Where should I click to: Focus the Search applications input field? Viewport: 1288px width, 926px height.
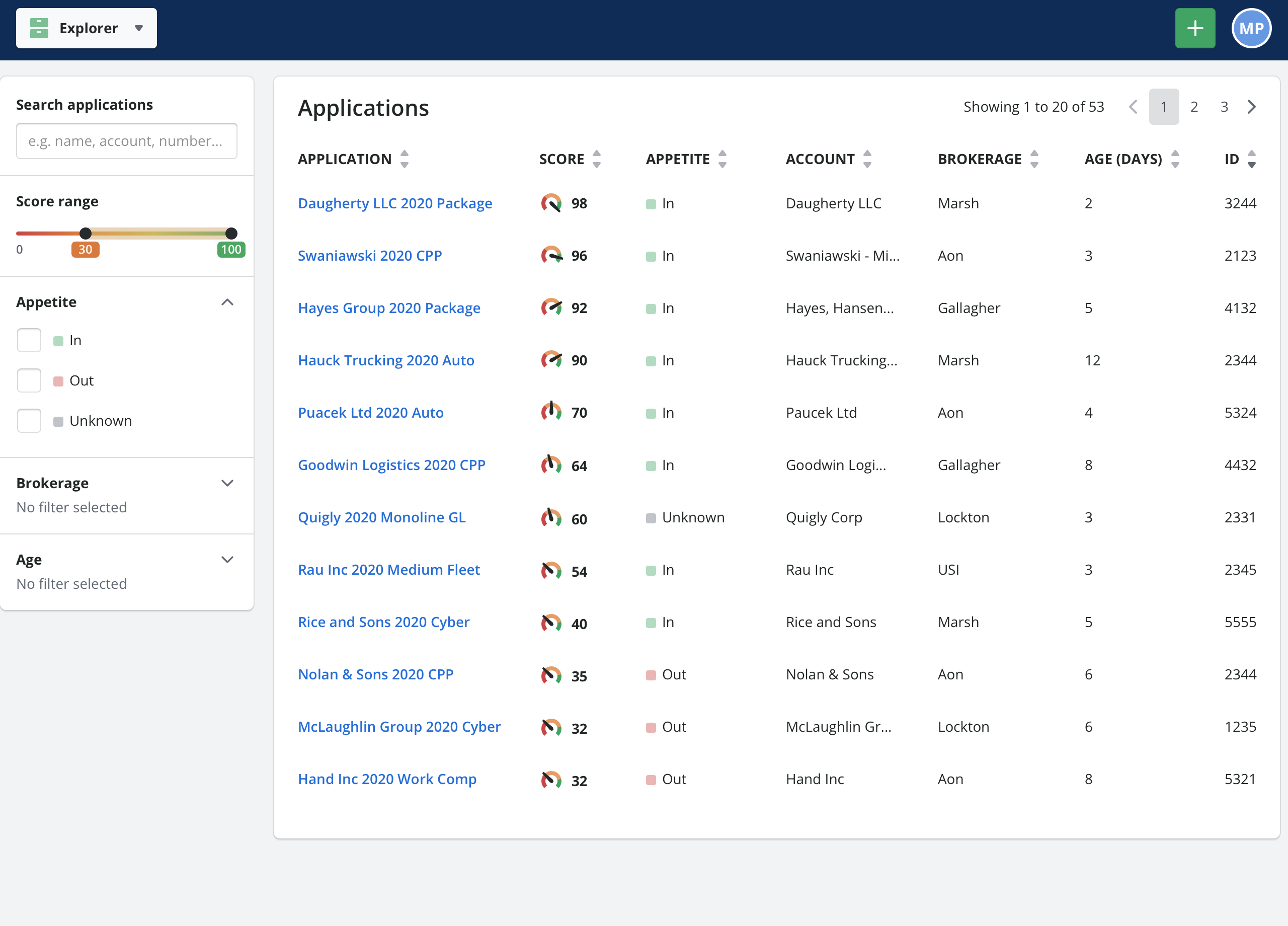click(x=127, y=141)
